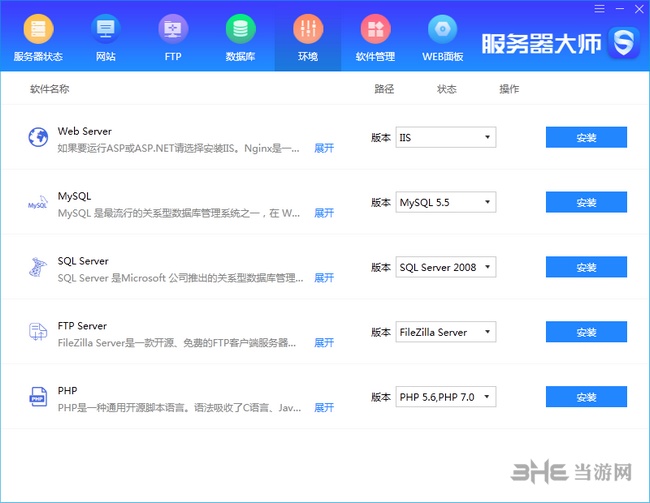Open the WEB面板 panel icon
The height and width of the screenshot is (503, 650).
442,29
